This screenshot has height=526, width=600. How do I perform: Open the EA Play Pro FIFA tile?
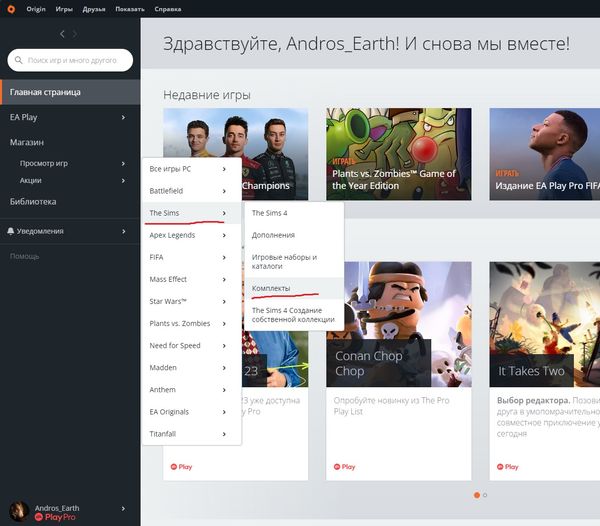pos(545,154)
